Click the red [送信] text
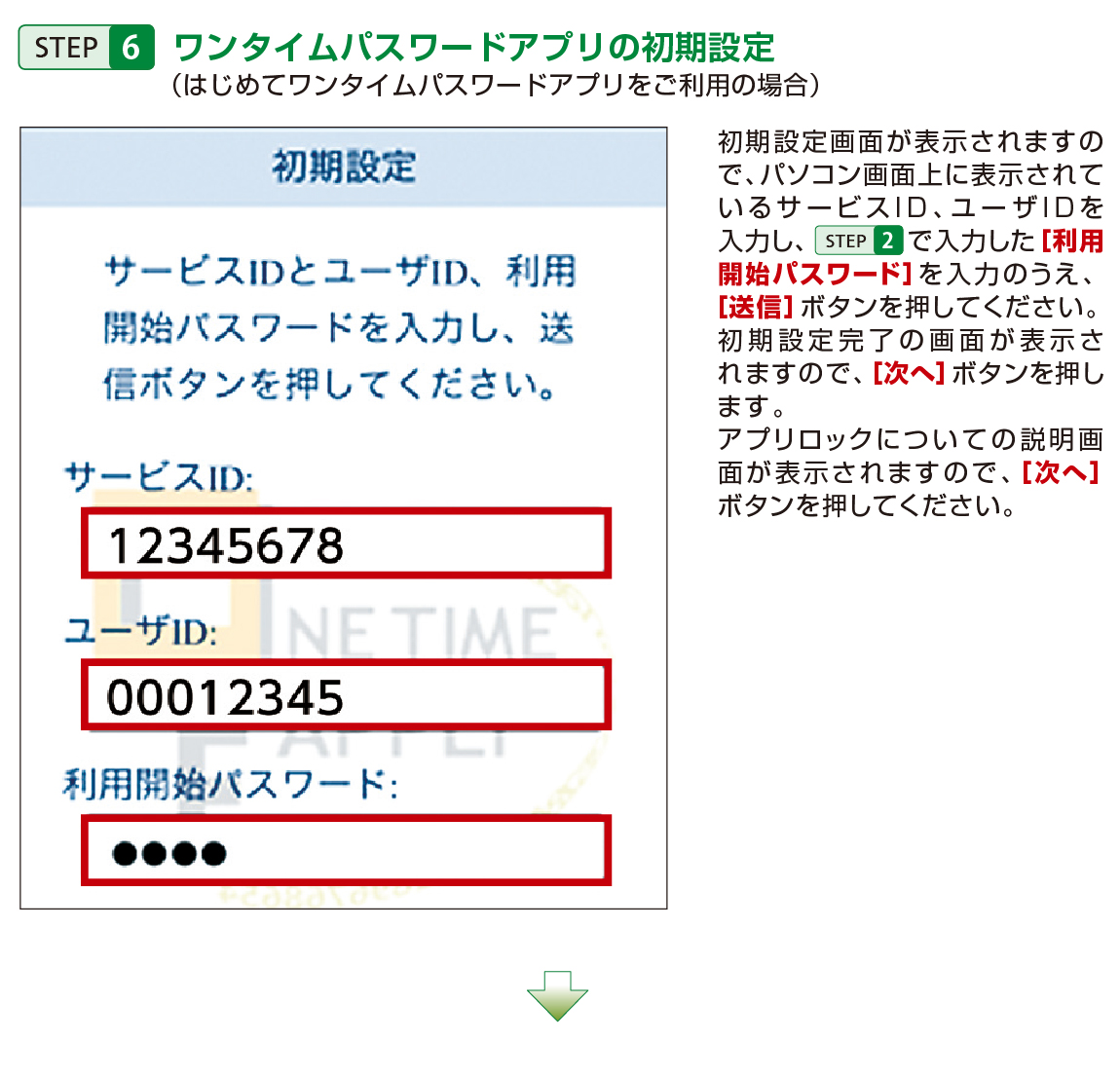 tap(756, 307)
